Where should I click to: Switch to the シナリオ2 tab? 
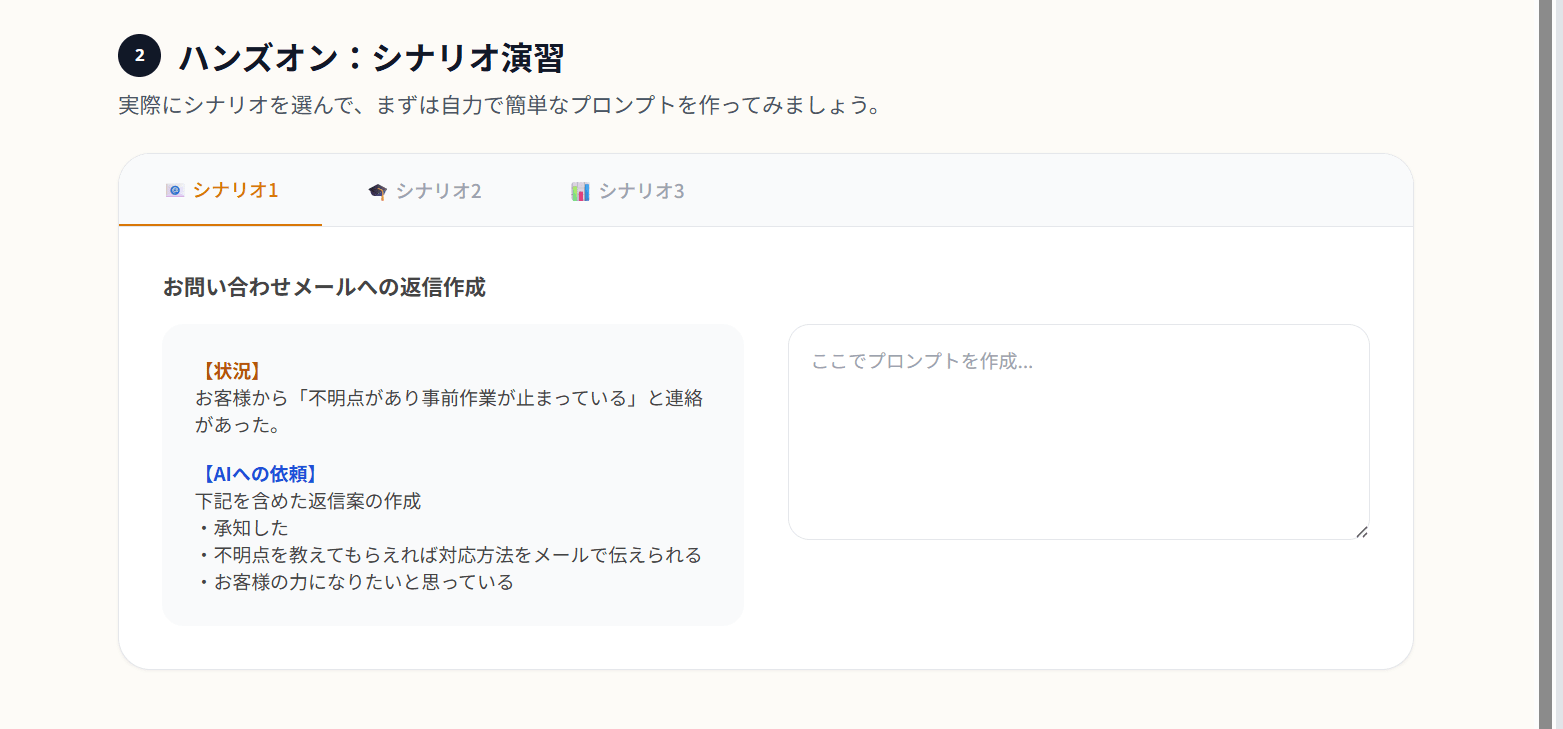pos(424,190)
